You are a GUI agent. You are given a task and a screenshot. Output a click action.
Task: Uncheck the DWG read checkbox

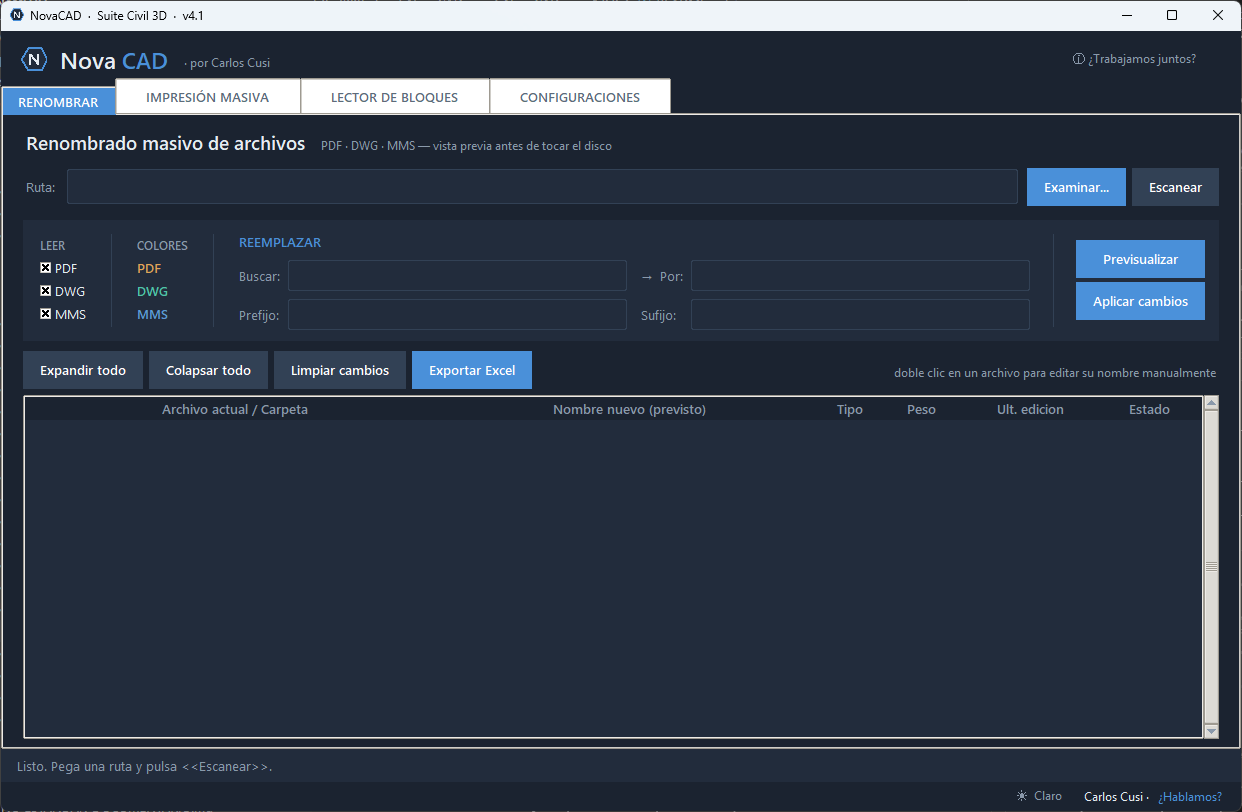pyautogui.click(x=45, y=291)
